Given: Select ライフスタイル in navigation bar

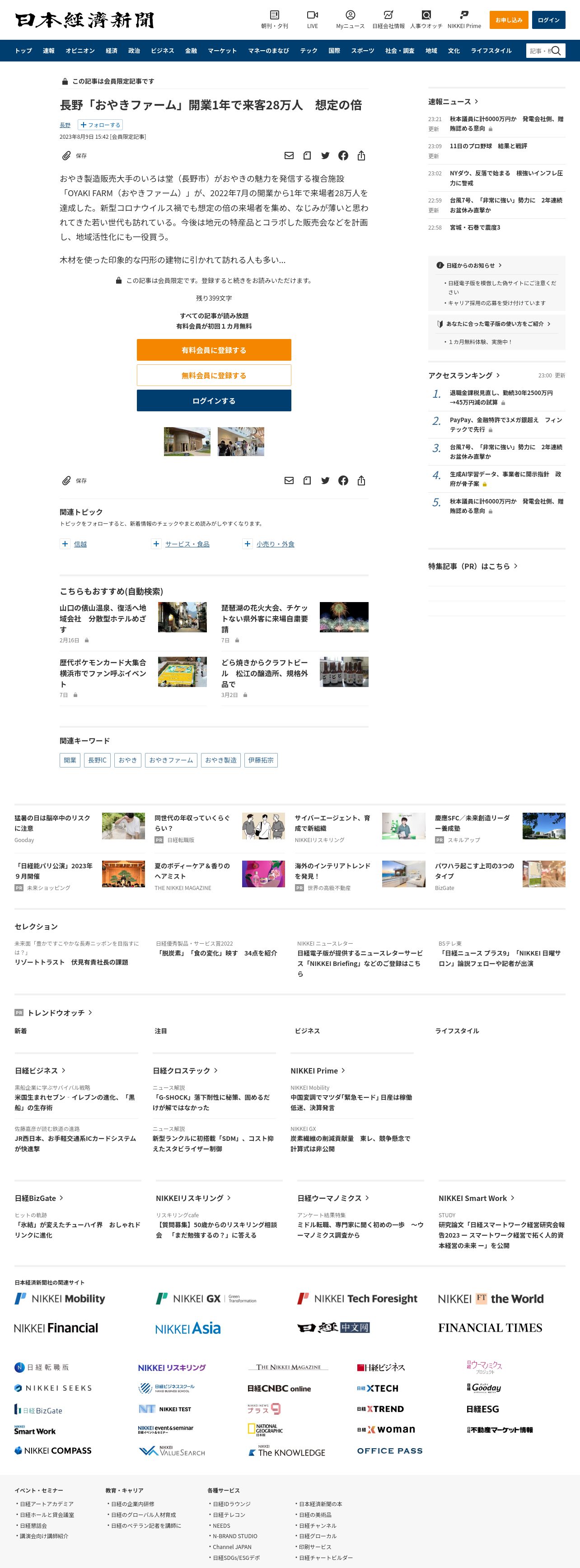Looking at the screenshot, I should tap(491, 51).
